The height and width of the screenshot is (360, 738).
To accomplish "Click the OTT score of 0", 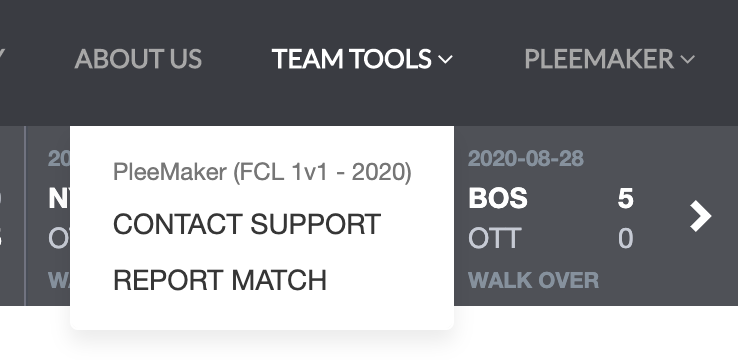I will point(626,238).
